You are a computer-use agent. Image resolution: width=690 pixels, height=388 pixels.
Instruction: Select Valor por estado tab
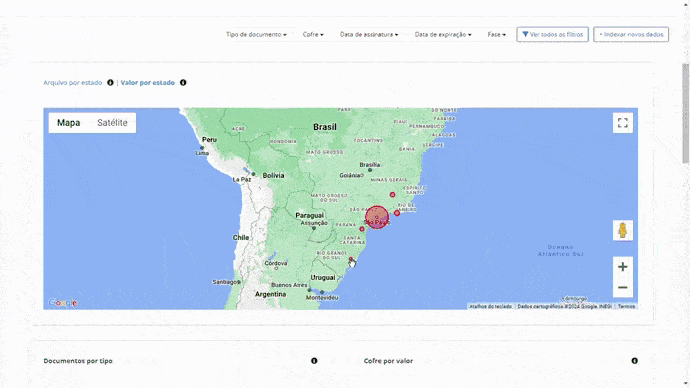[x=147, y=83]
